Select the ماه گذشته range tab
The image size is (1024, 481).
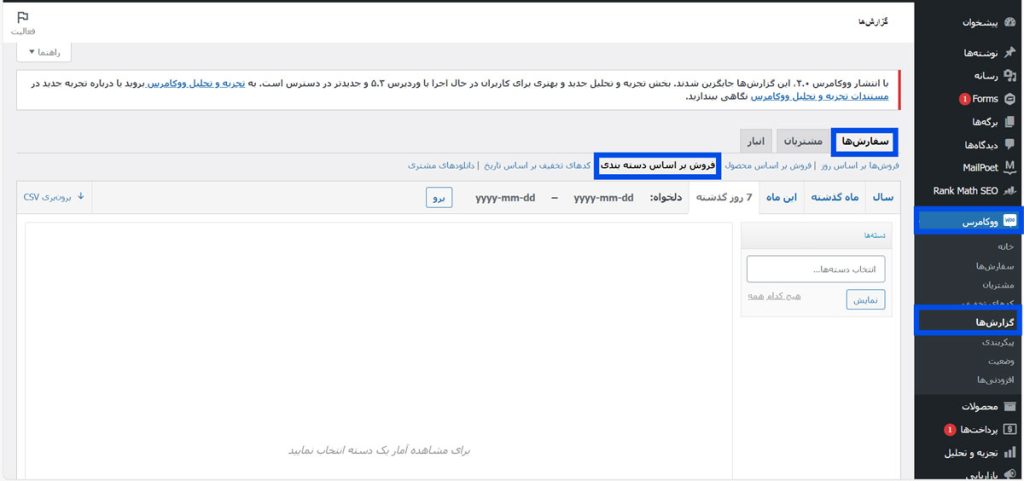click(x=835, y=197)
